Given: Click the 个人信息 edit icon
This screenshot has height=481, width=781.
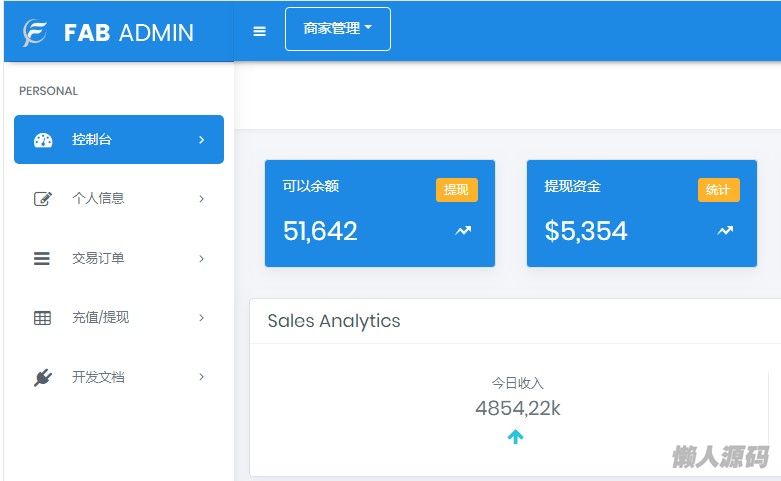Looking at the screenshot, I should [x=43, y=199].
